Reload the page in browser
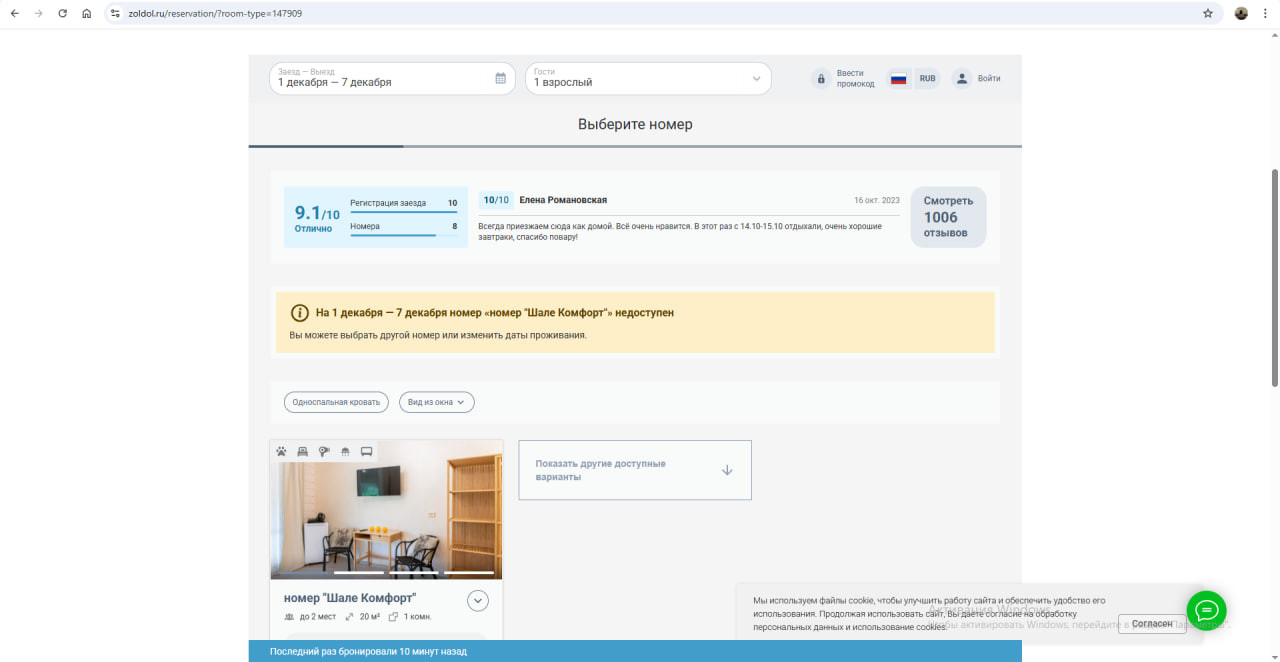Image resolution: width=1280 pixels, height=662 pixels. point(62,14)
